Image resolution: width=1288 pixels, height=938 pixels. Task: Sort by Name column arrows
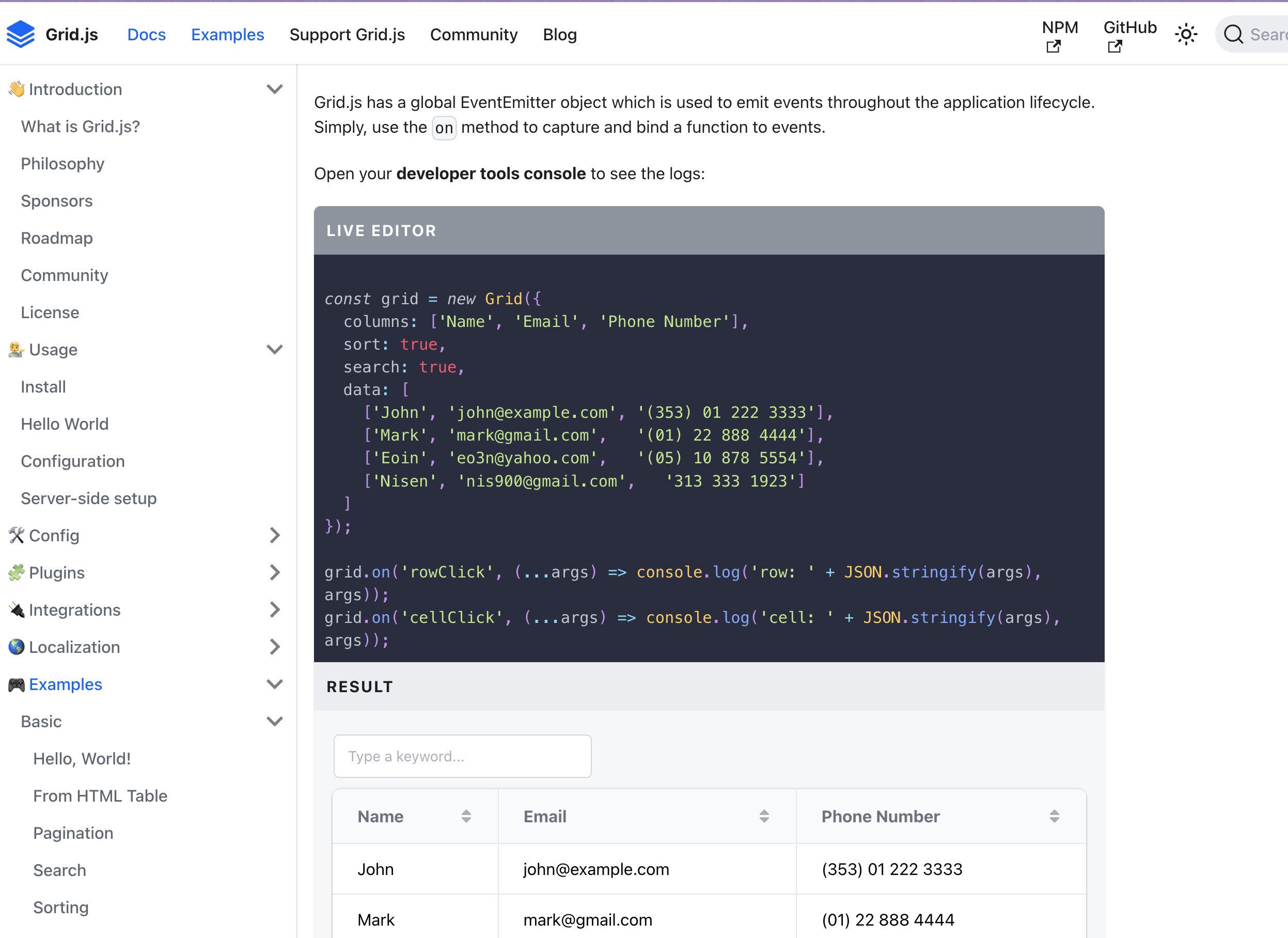466,817
